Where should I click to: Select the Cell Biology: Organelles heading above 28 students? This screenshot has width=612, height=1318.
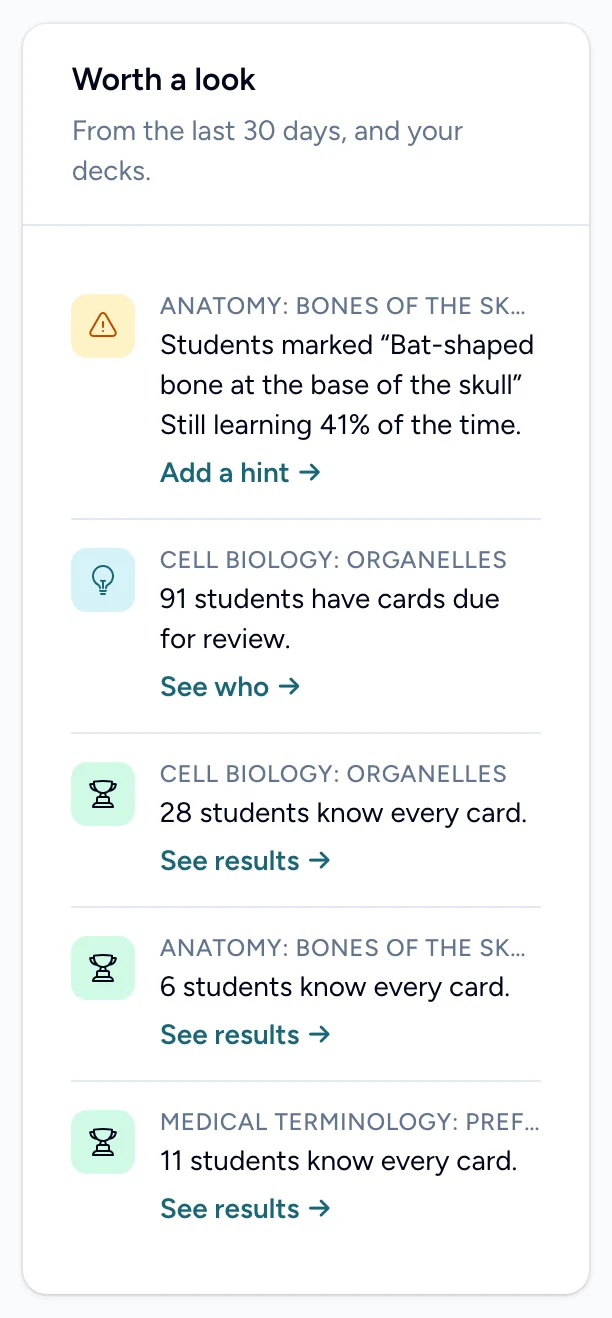pyautogui.click(x=334, y=774)
